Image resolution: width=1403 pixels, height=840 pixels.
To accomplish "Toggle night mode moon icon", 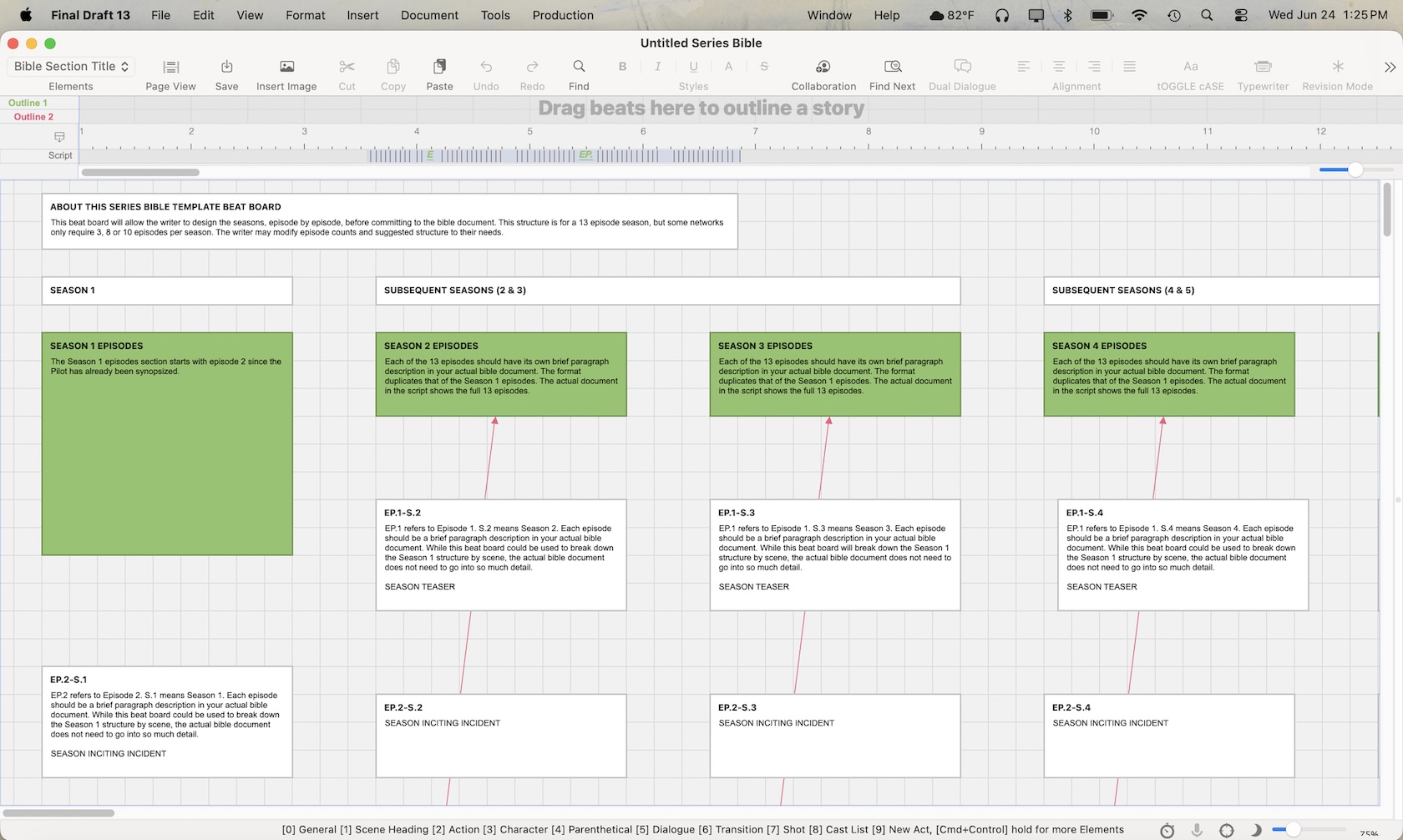I will [x=1255, y=830].
